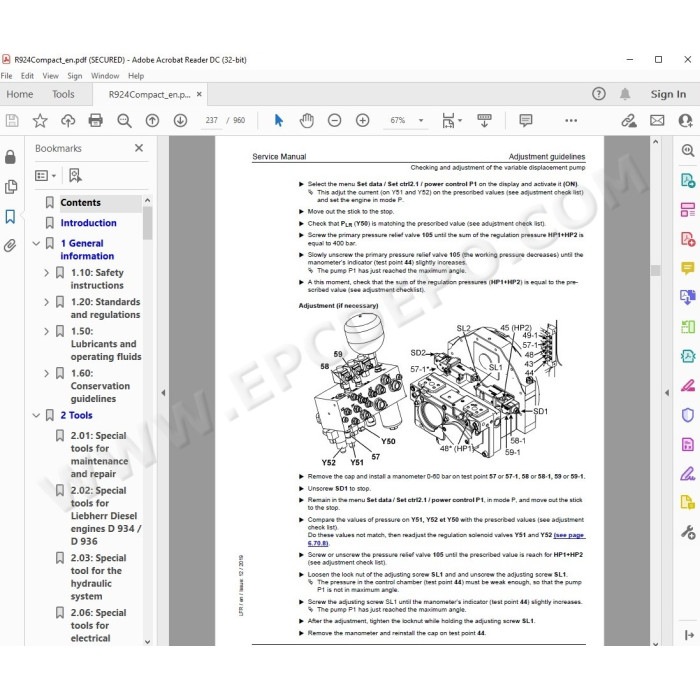This screenshot has height=700, width=700.
Task: Open the Introduction bookmark
Action: (88, 223)
